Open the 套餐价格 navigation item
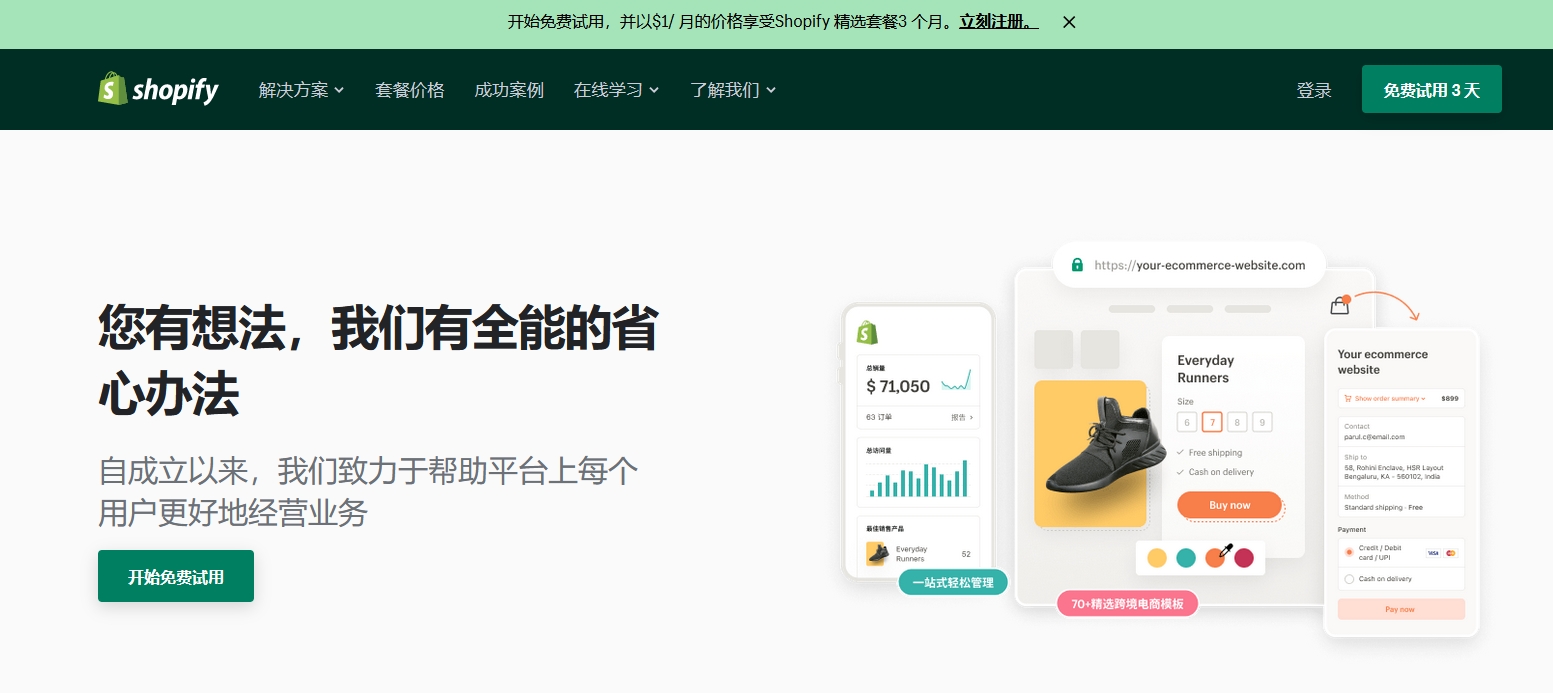The width and height of the screenshot is (1553, 693). (410, 90)
